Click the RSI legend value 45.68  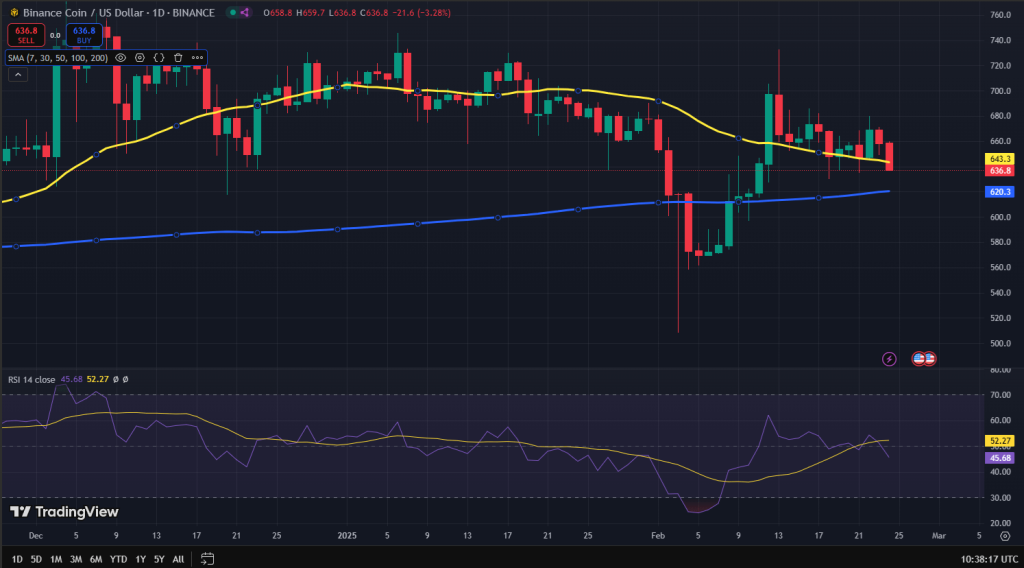(71, 379)
